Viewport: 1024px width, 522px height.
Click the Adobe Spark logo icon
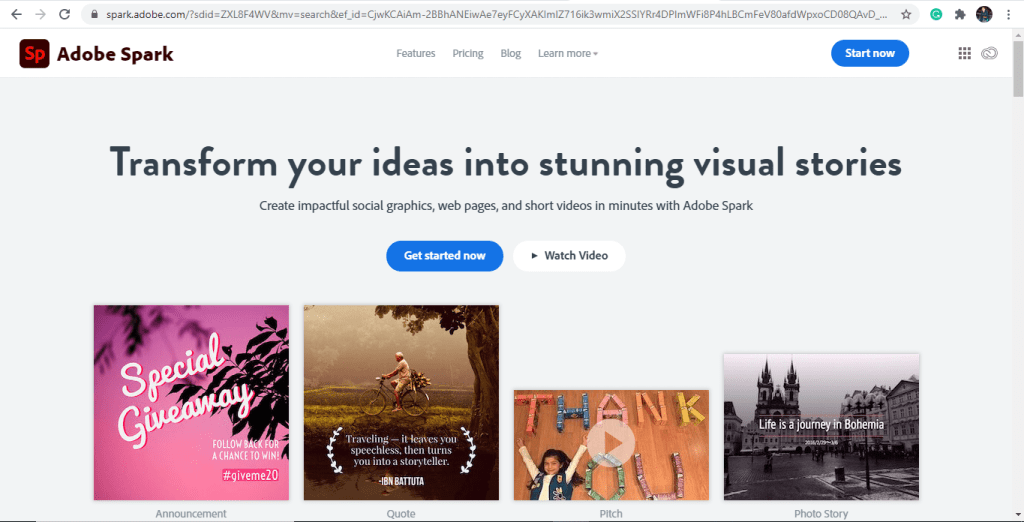tap(34, 54)
